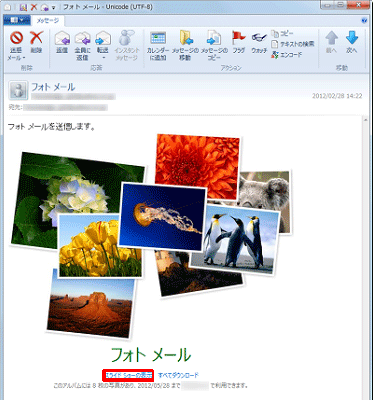Screen dimensions: 373x400
Task: Add to calendar (カレンダーに追加)
Action: [158, 46]
